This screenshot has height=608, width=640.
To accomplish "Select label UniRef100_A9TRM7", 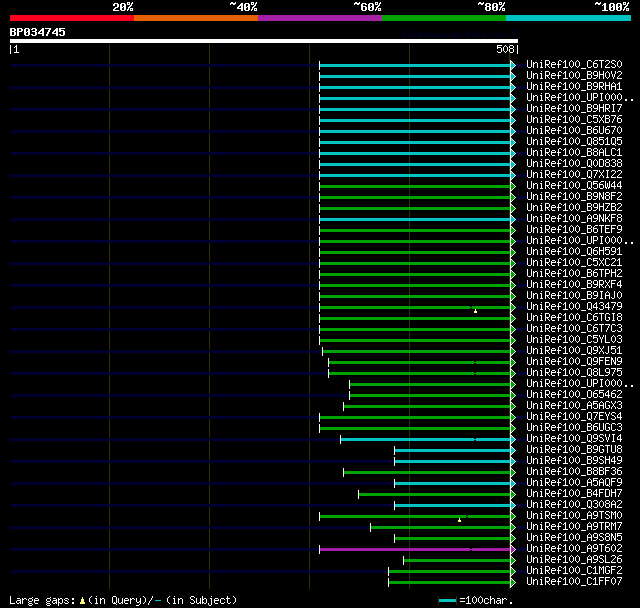I will [x=574, y=527].
